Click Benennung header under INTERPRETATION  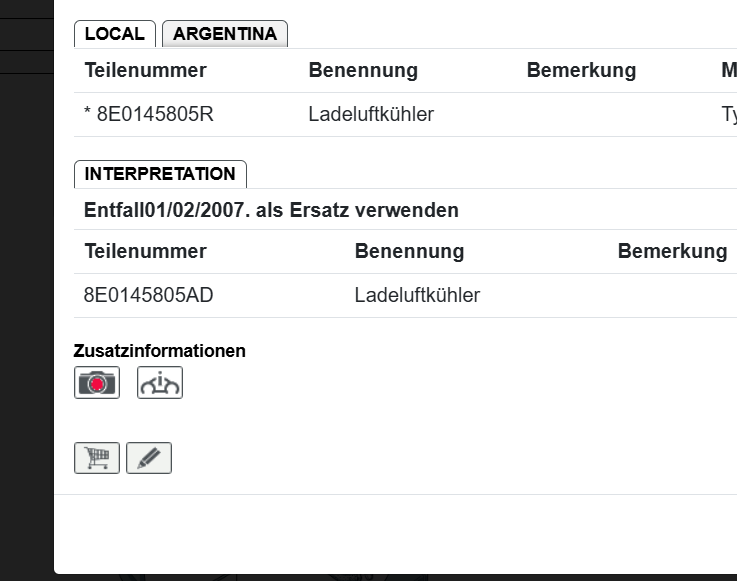[x=409, y=251]
